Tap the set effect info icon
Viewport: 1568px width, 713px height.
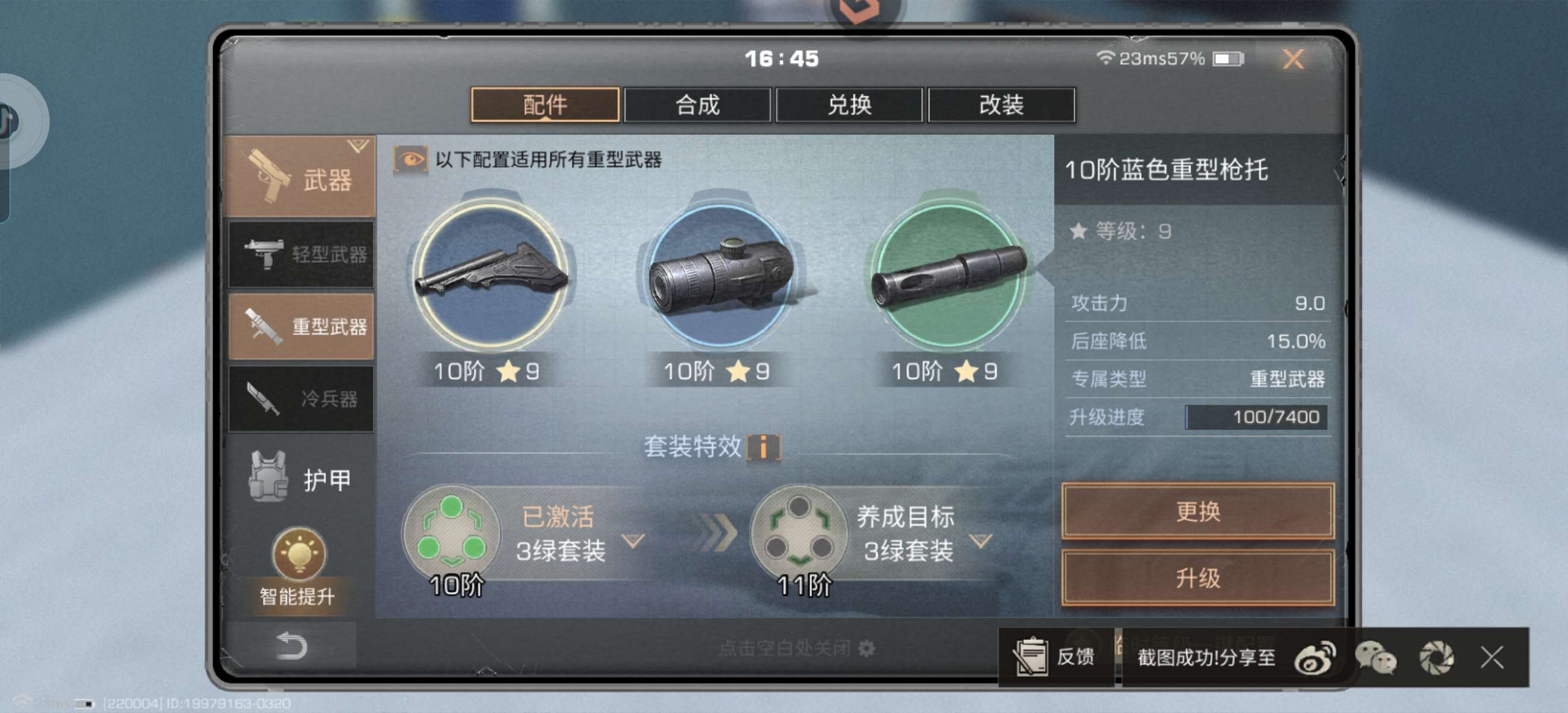[763, 447]
